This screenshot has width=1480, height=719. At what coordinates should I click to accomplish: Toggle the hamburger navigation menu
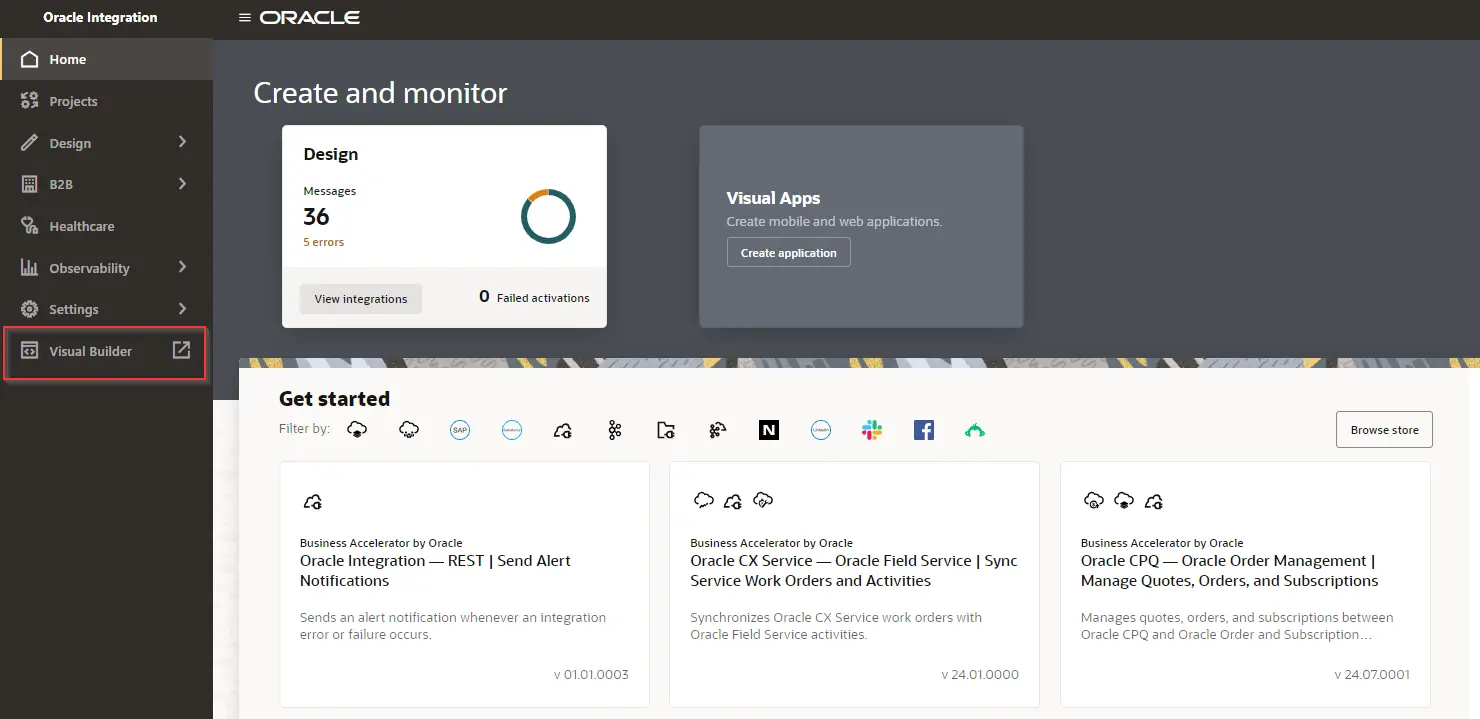pyautogui.click(x=244, y=18)
